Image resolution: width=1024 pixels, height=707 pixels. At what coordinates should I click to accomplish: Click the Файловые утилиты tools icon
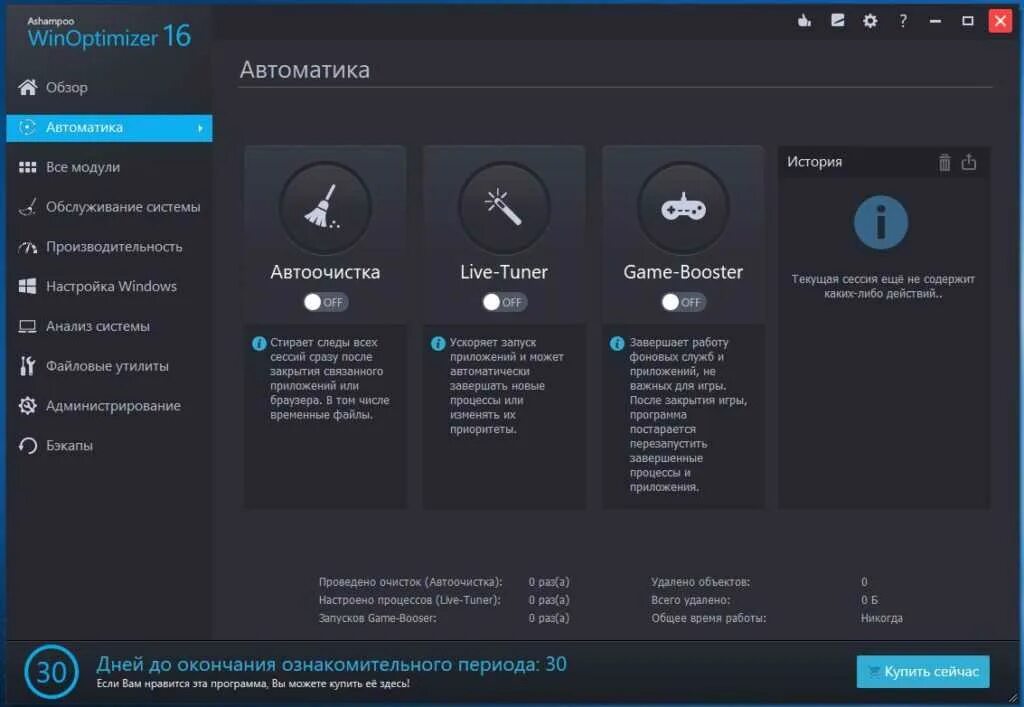click(27, 366)
